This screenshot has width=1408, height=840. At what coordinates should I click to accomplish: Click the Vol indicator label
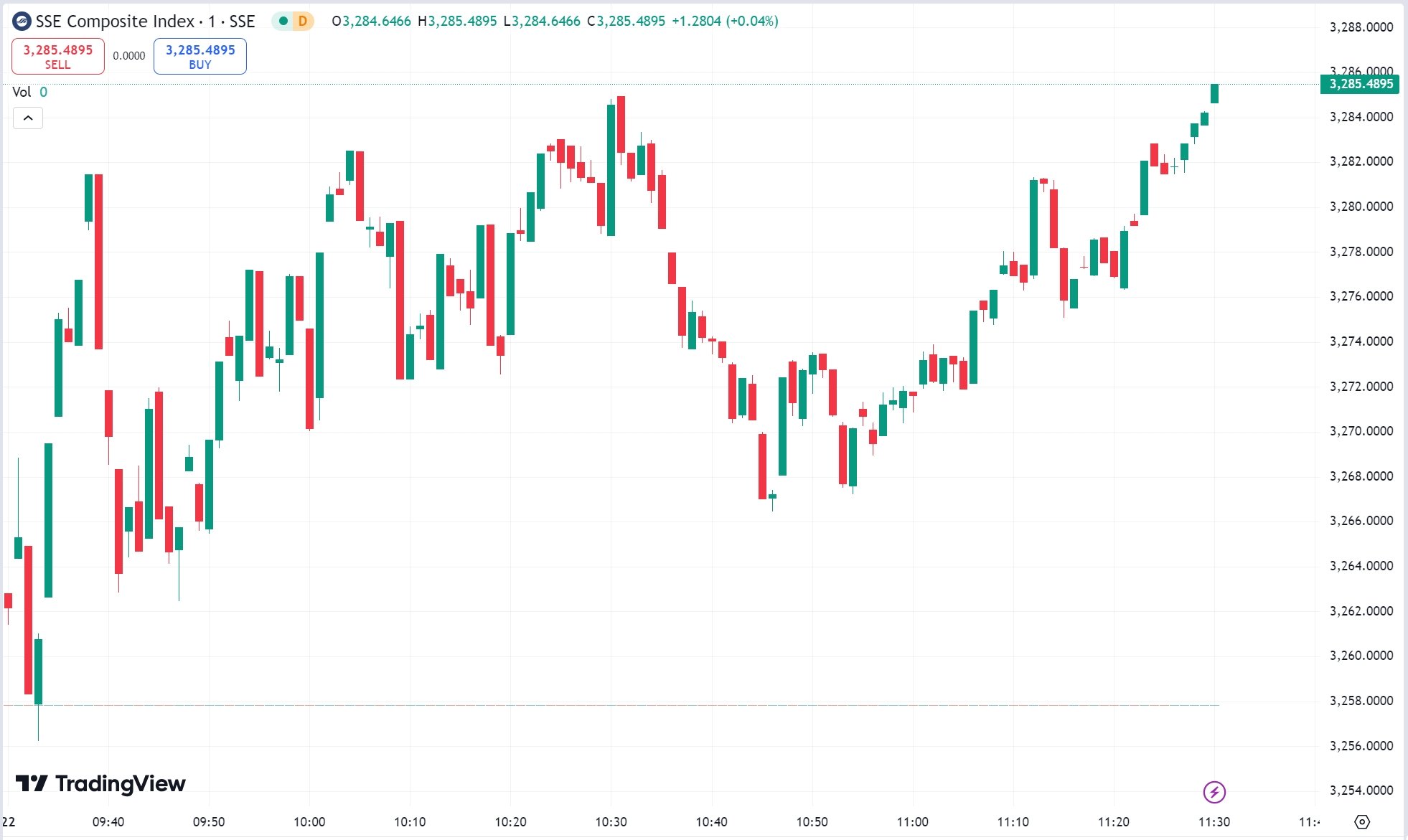[22, 92]
